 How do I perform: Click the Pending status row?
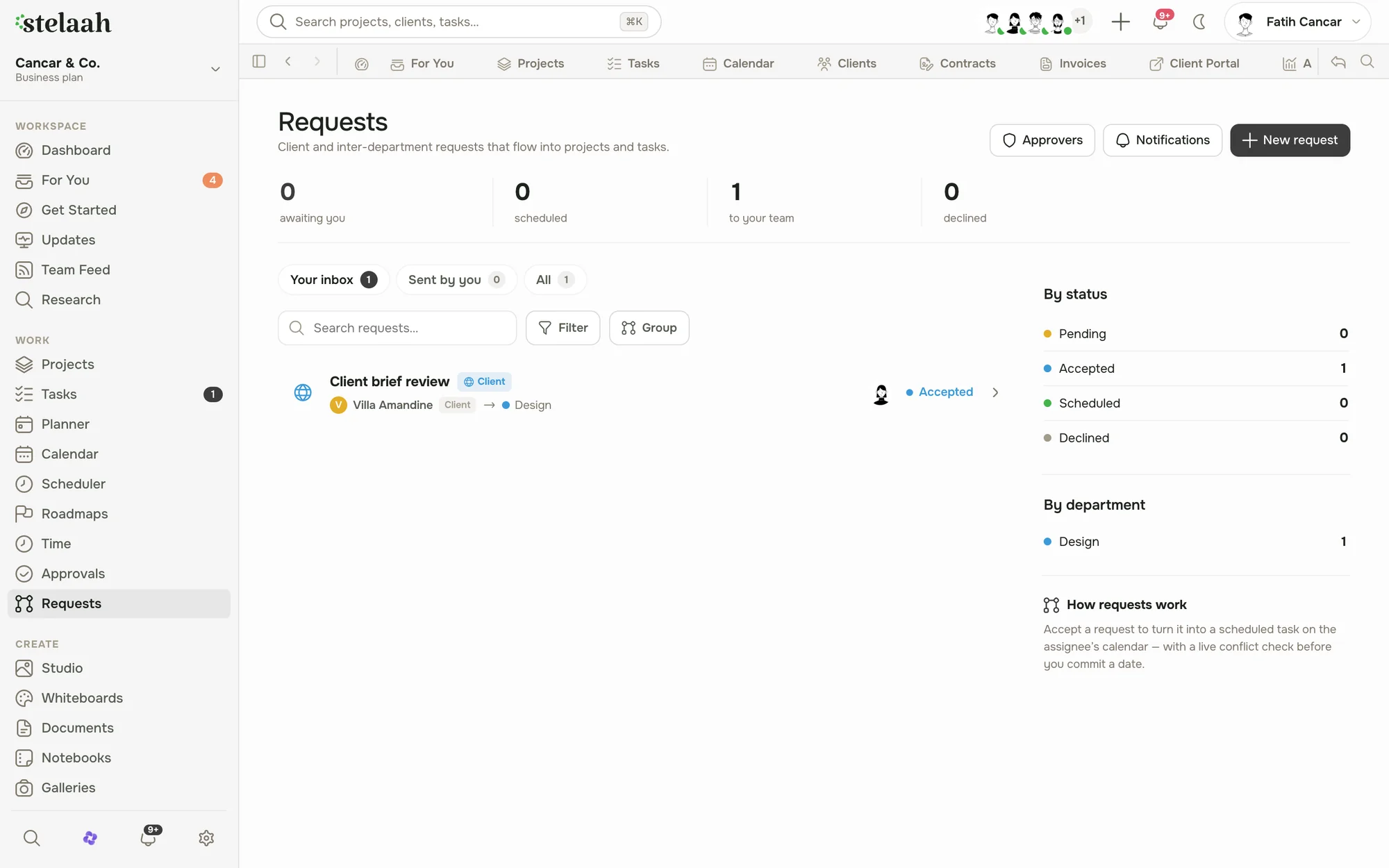[1196, 334]
